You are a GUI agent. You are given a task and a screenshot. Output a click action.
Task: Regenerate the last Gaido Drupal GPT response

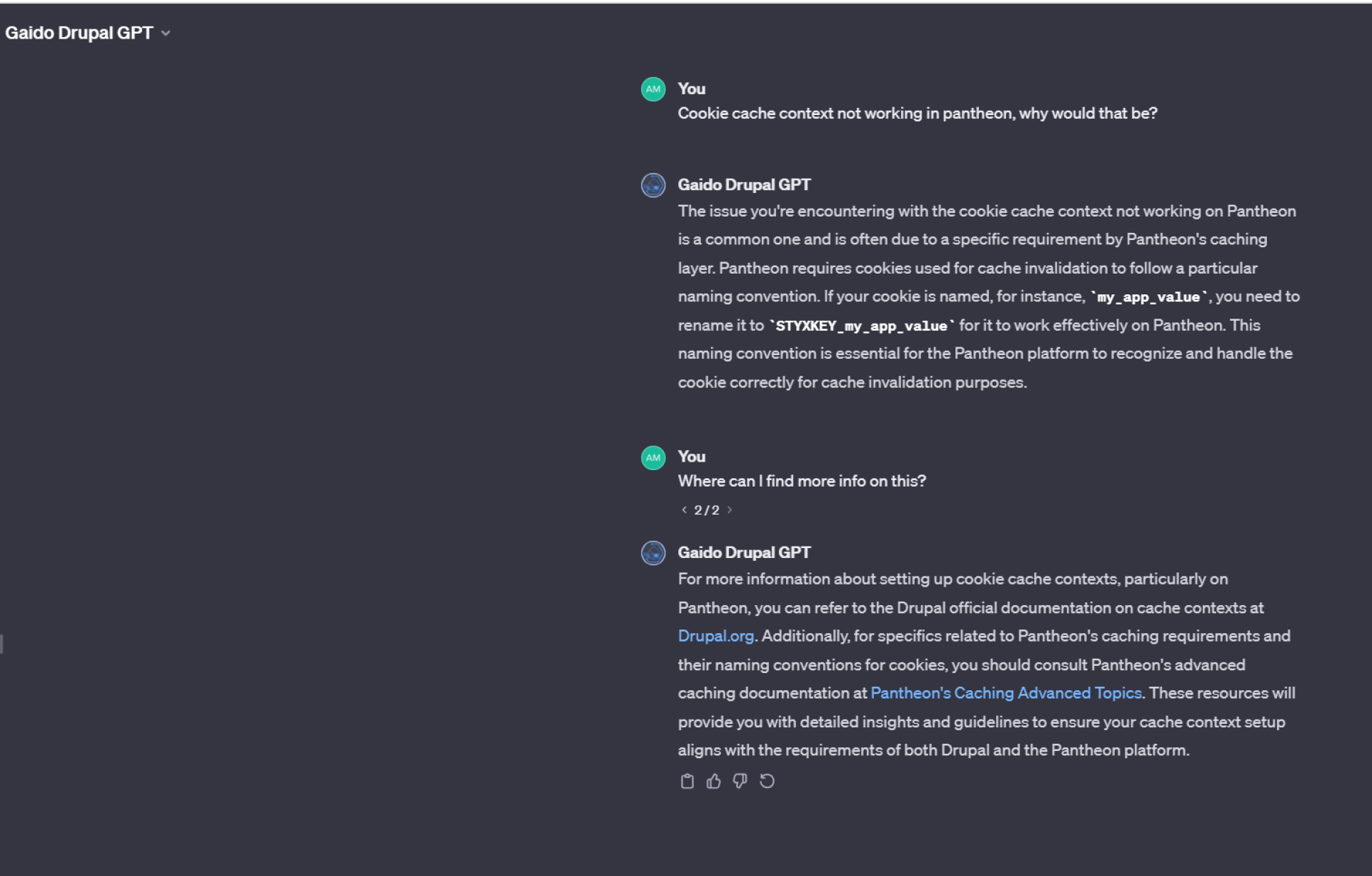[767, 781]
